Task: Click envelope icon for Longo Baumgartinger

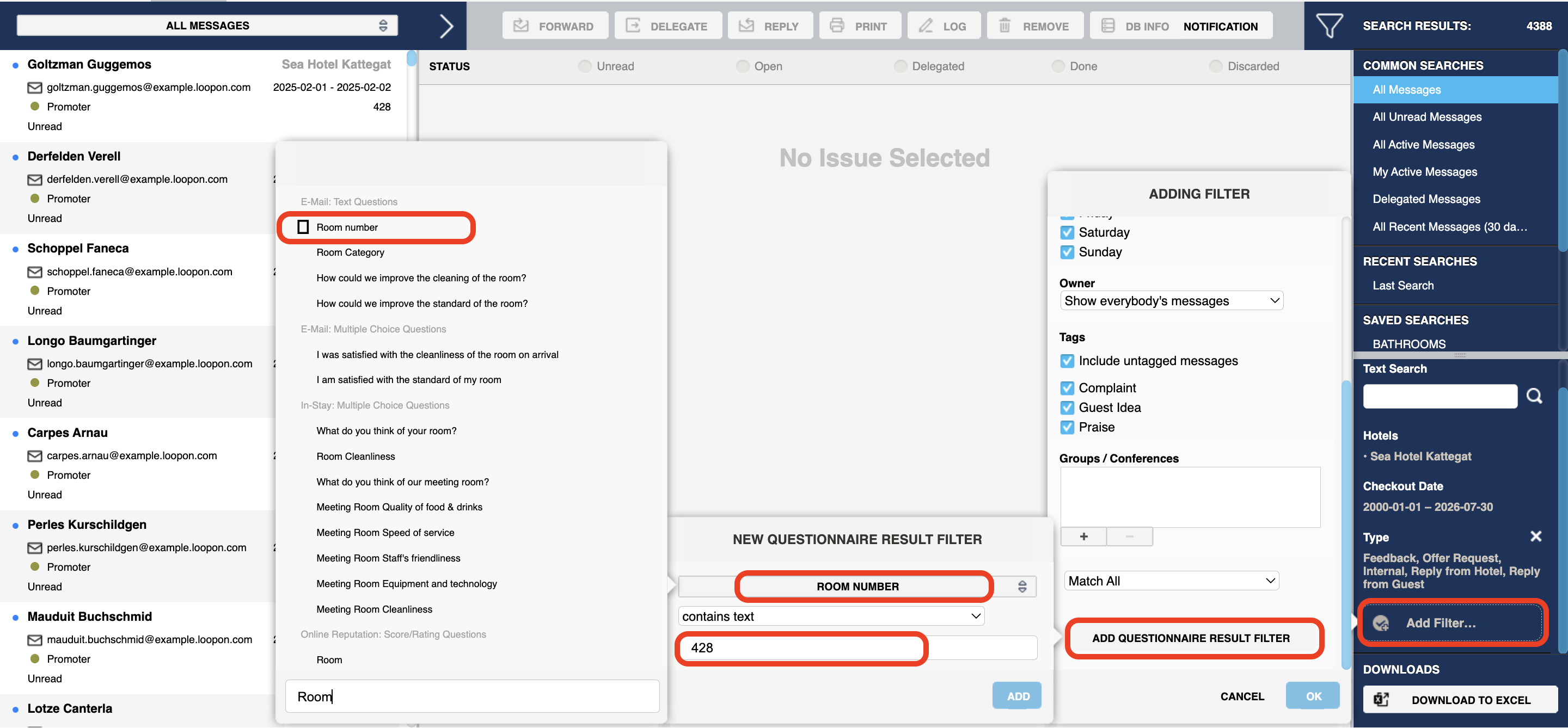Action: point(35,363)
